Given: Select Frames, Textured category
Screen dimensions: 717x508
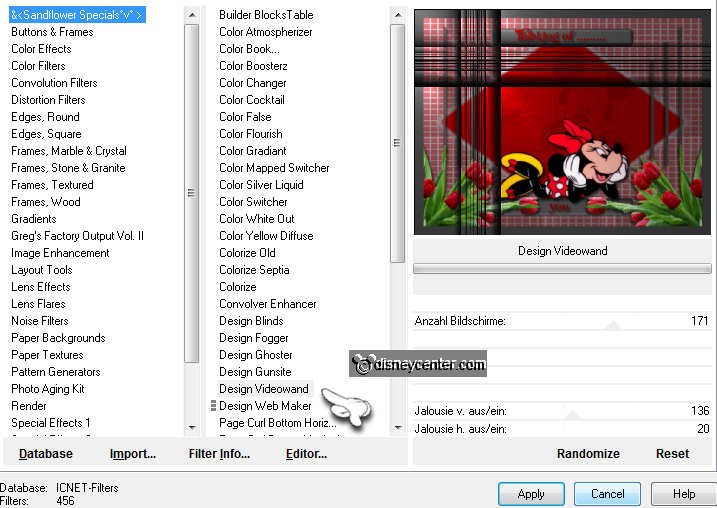Looking at the screenshot, I should [53, 185].
